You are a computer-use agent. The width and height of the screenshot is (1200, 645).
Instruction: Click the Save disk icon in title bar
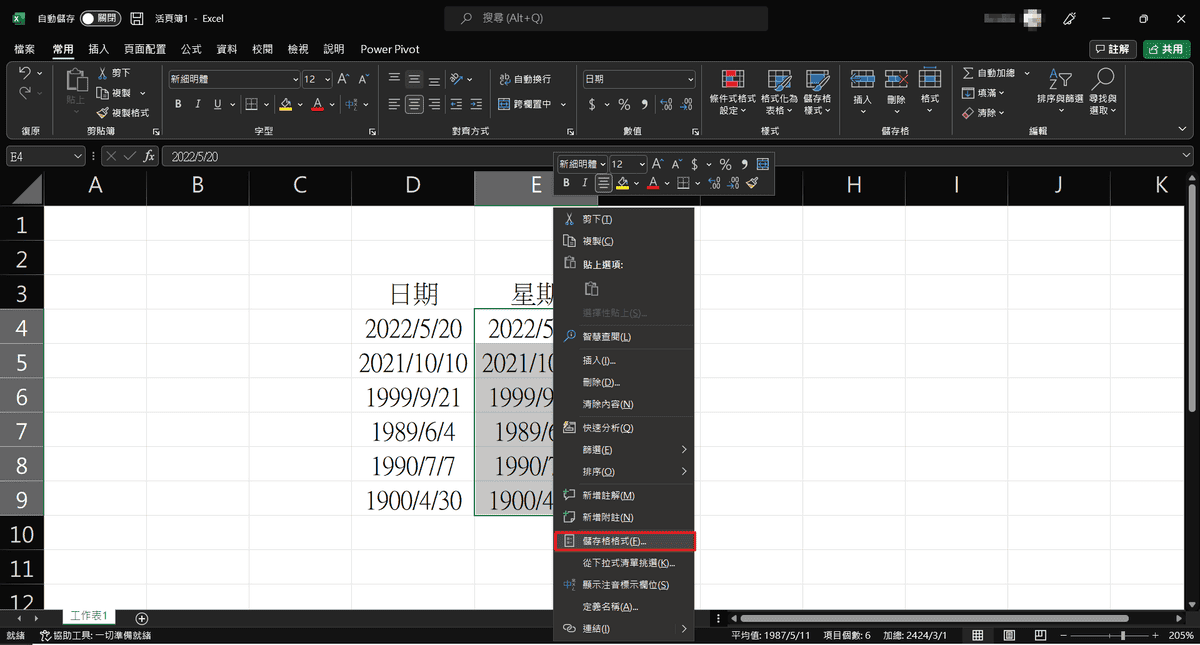tap(137, 19)
